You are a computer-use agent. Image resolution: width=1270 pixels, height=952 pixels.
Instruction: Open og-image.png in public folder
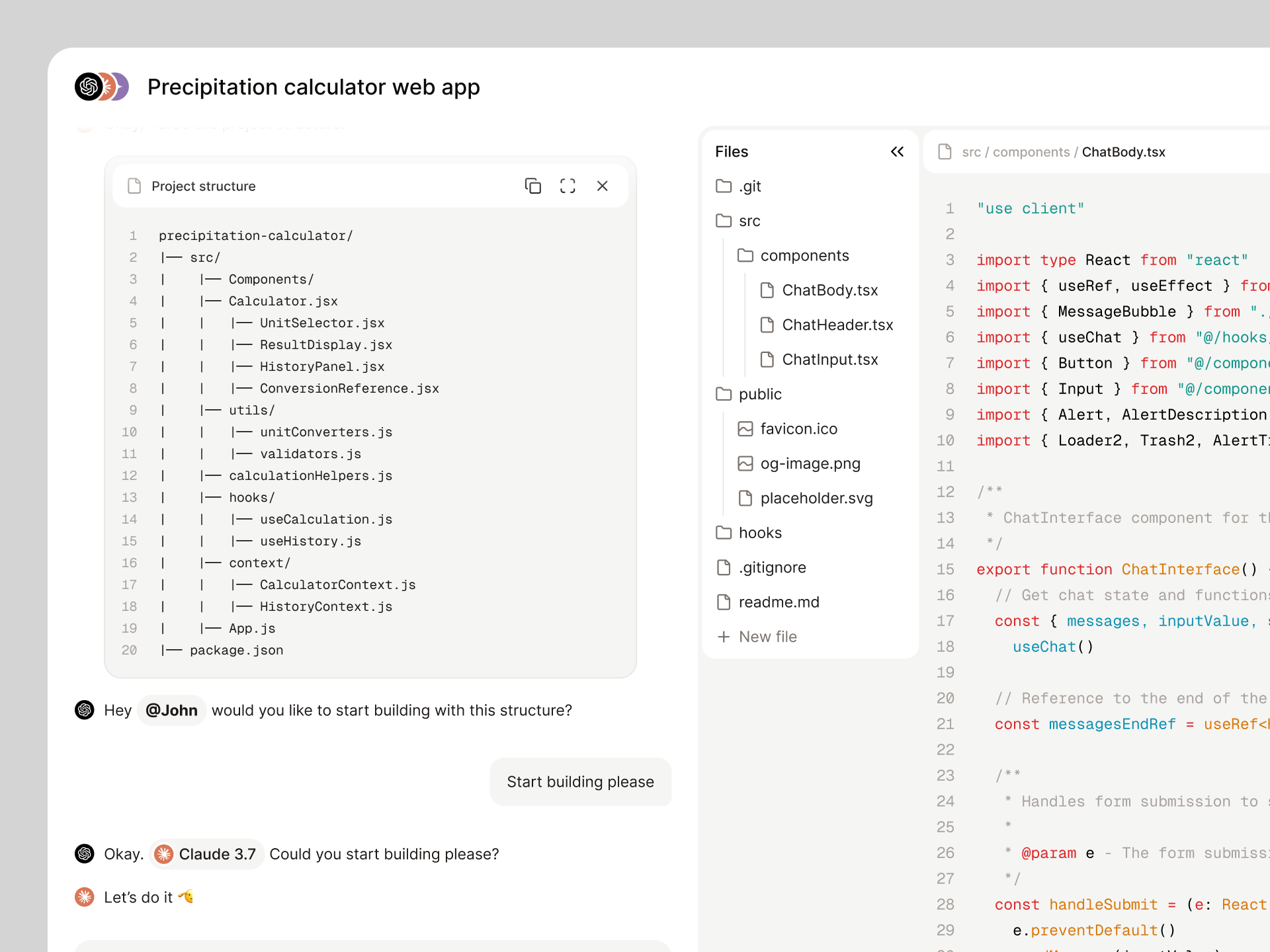pyautogui.click(x=810, y=463)
